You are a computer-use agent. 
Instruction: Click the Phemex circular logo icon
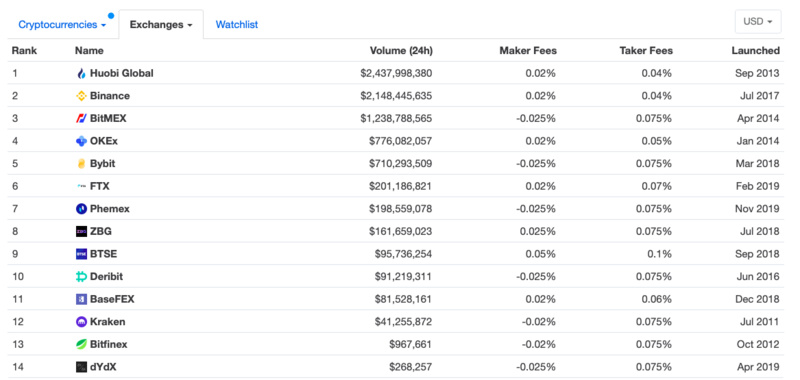[x=81, y=209]
